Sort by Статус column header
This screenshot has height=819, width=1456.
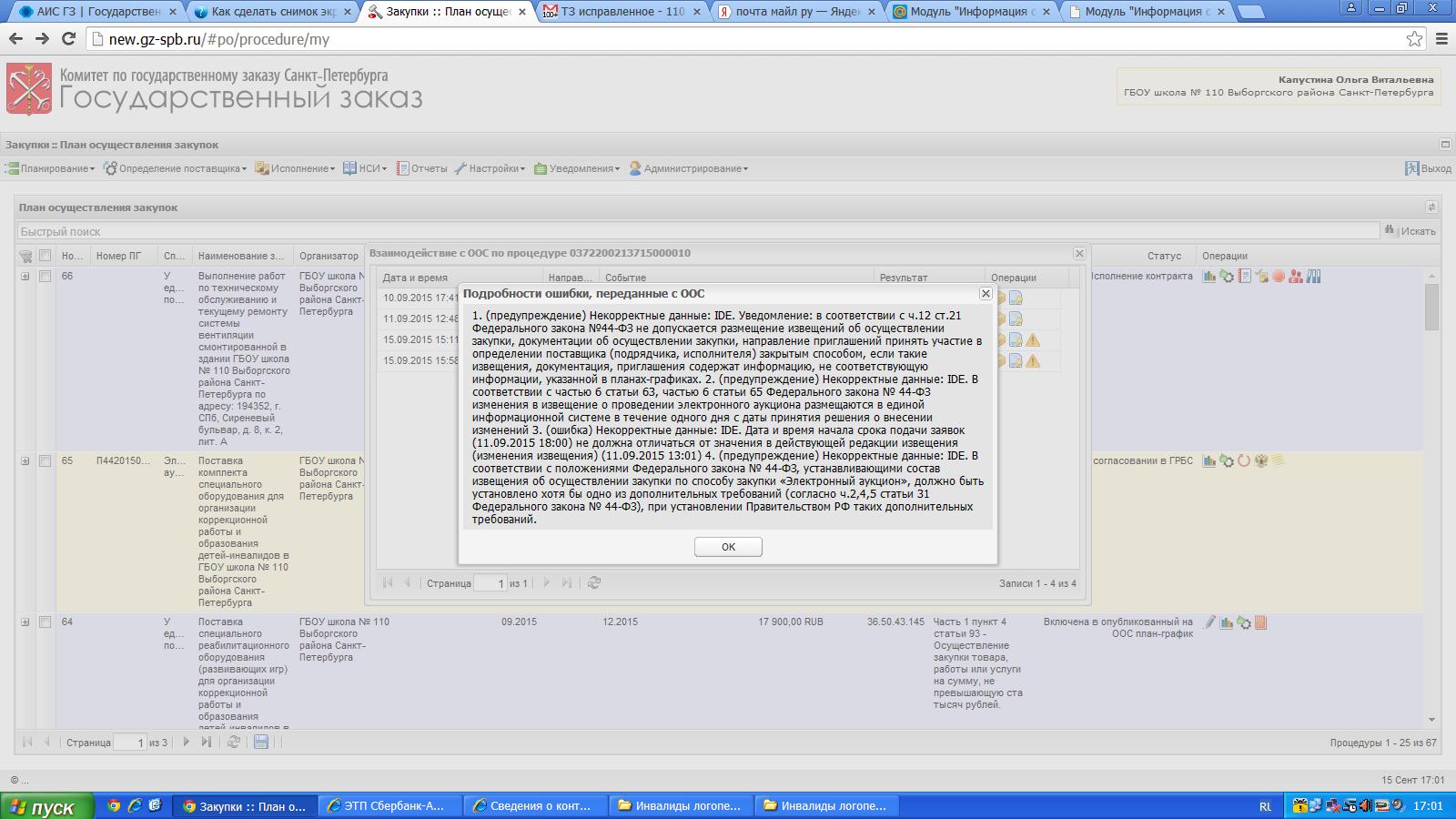[1164, 256]
